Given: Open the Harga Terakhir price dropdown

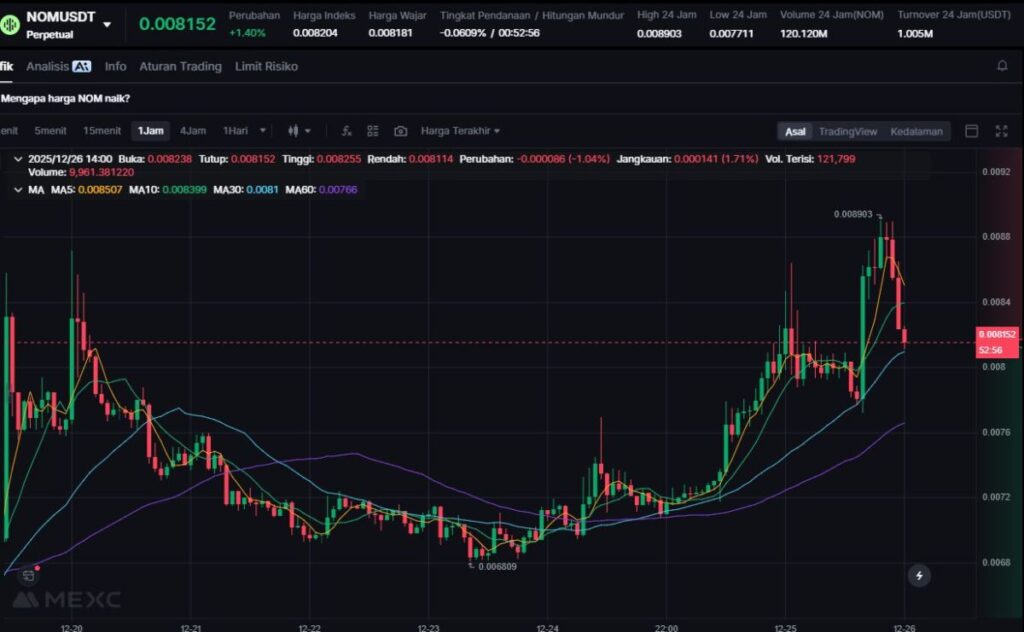Looking at the screenshot, I should click(x=460, y=131).
